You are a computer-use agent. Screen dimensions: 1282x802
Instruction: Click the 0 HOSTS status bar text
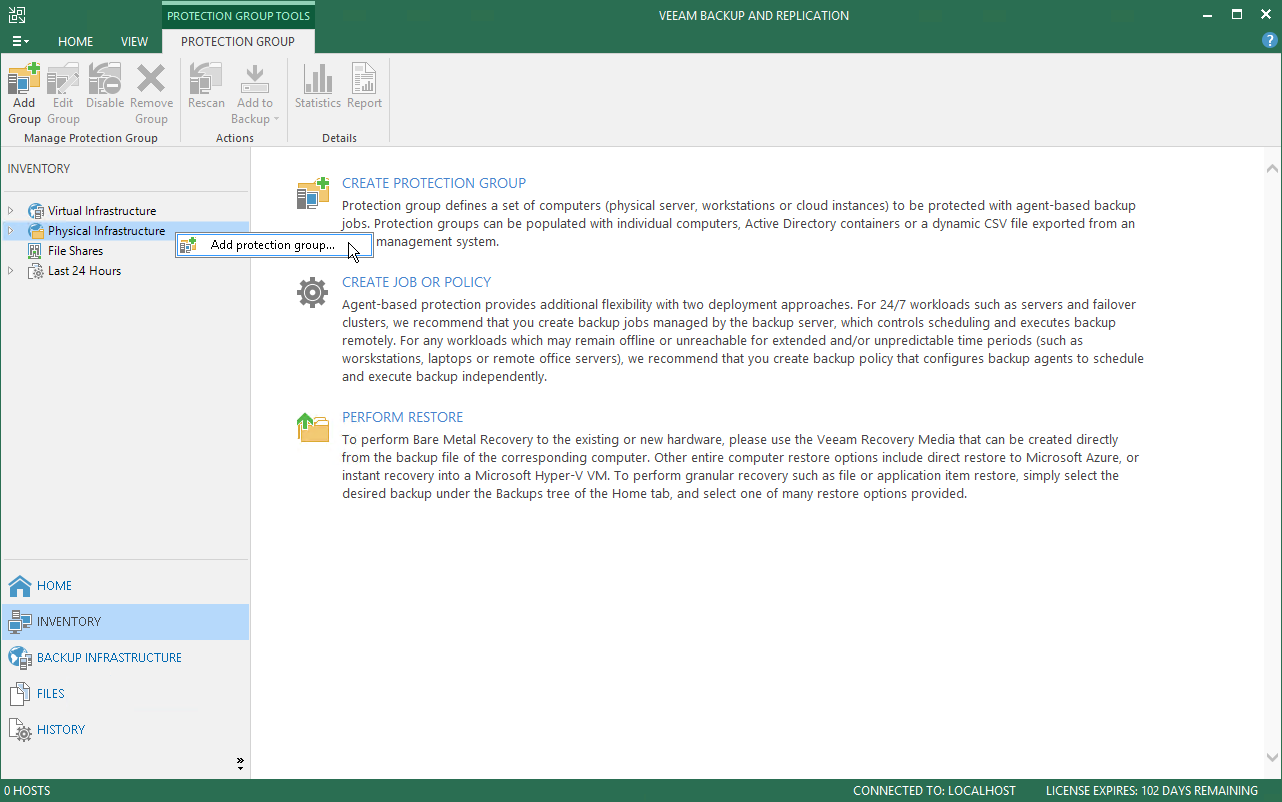click(x=27, y=791)
